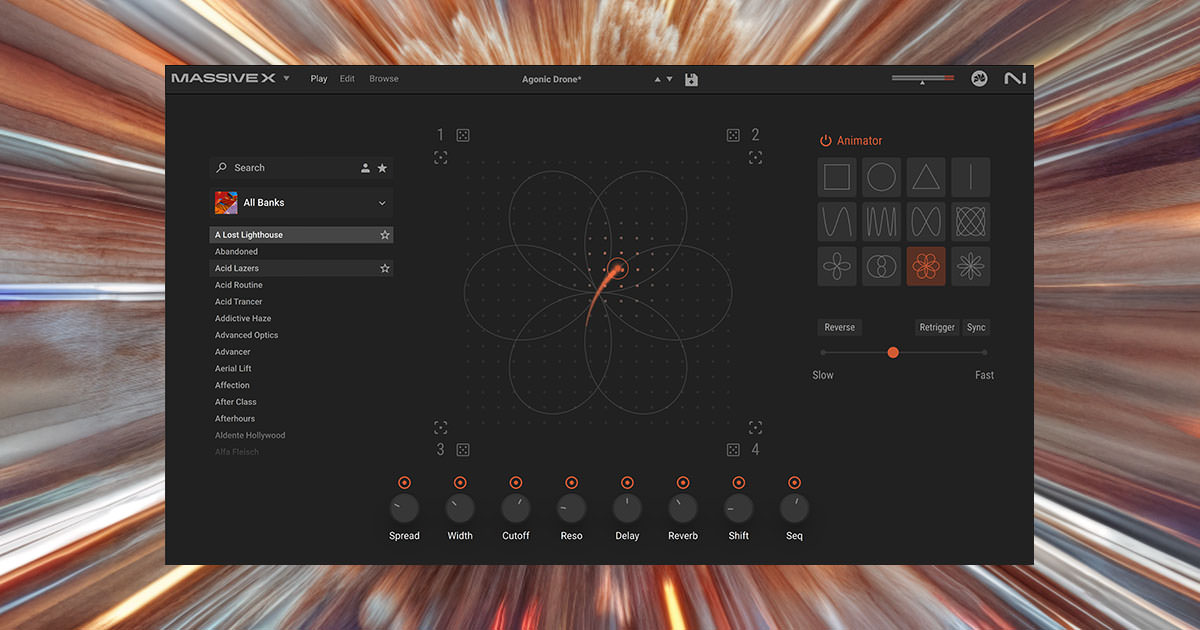Select the overlapping circles Animator shape
Viewport: 1200px width, 630px height.
tap(882, 266)
